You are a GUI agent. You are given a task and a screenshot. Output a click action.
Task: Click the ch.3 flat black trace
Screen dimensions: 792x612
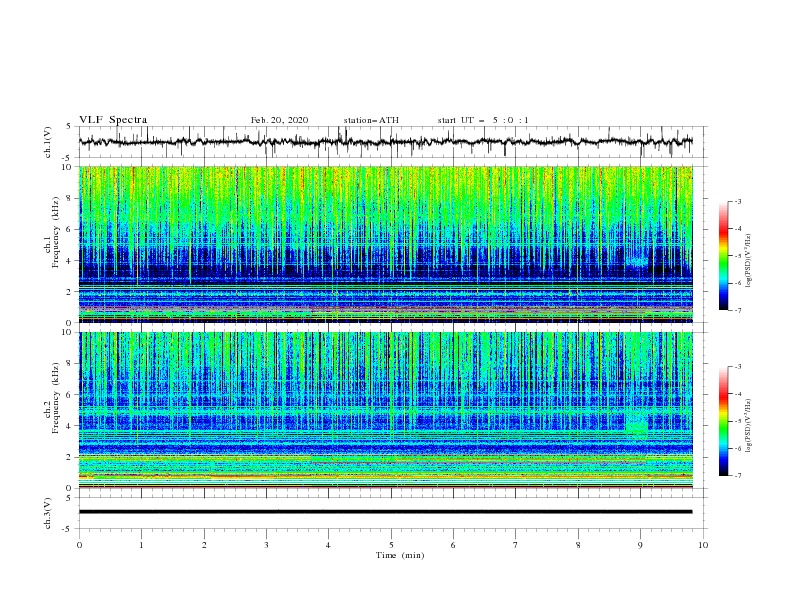(385, 512)
